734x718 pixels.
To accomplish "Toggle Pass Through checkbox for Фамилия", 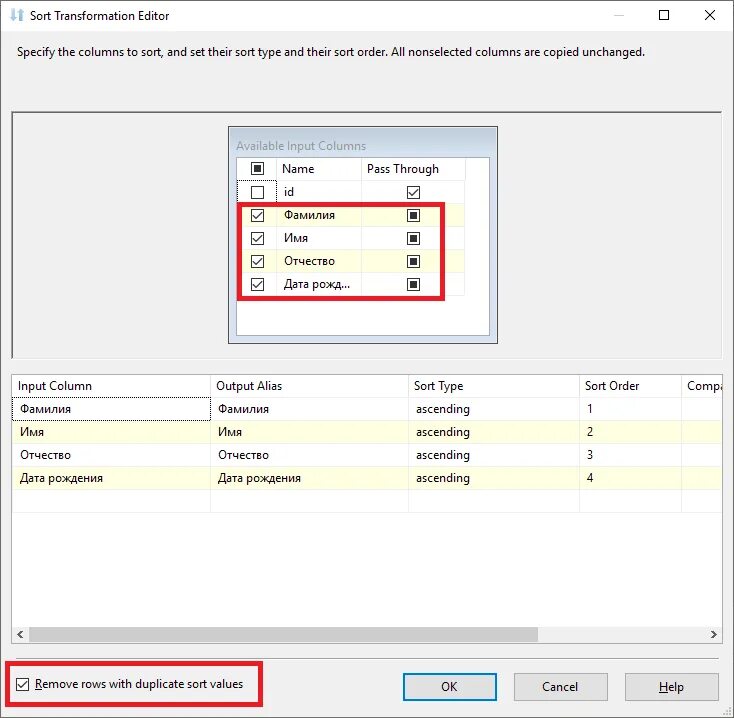I will 413,215.
